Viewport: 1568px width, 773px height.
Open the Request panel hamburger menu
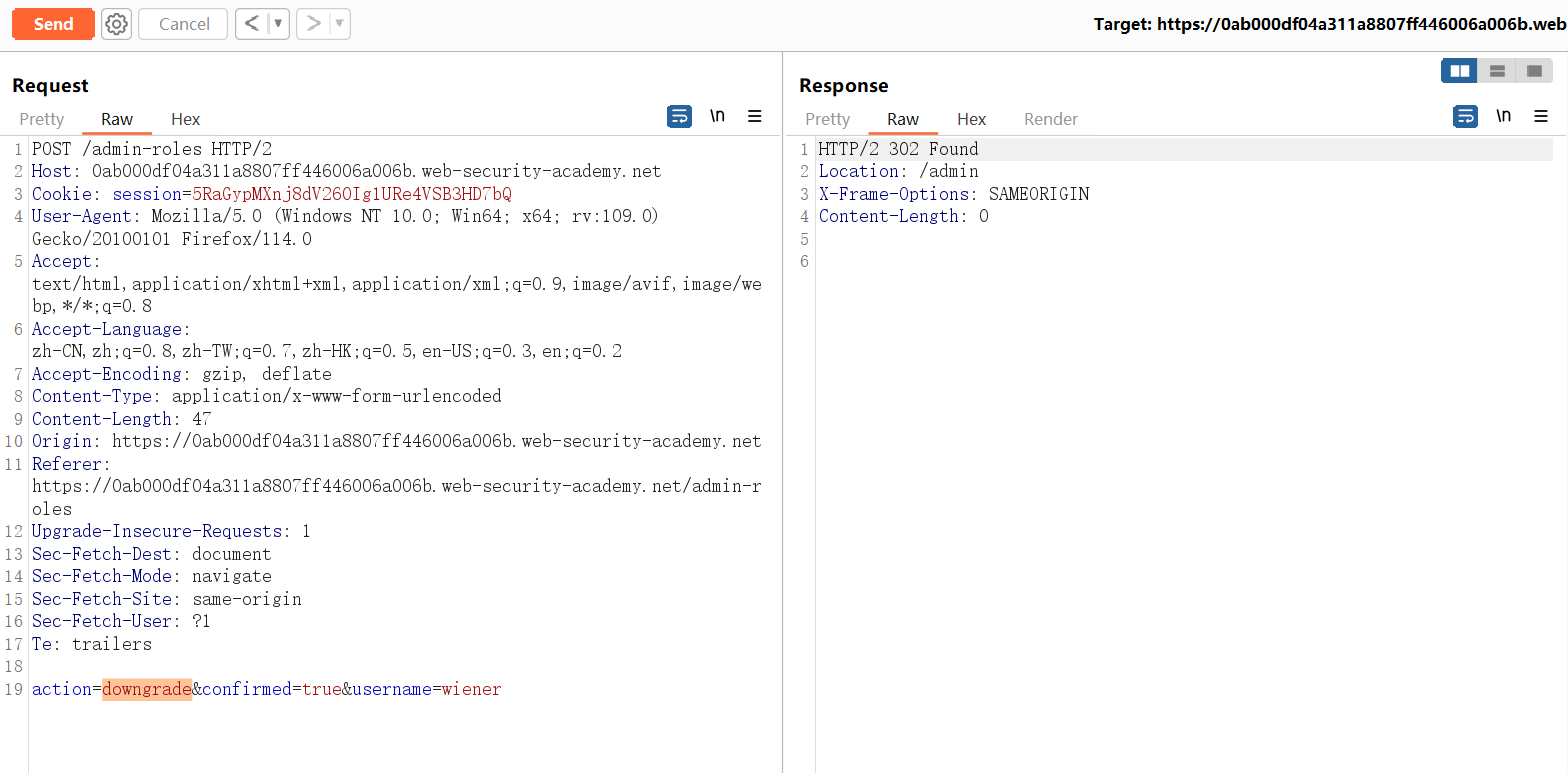click(755, 117)
